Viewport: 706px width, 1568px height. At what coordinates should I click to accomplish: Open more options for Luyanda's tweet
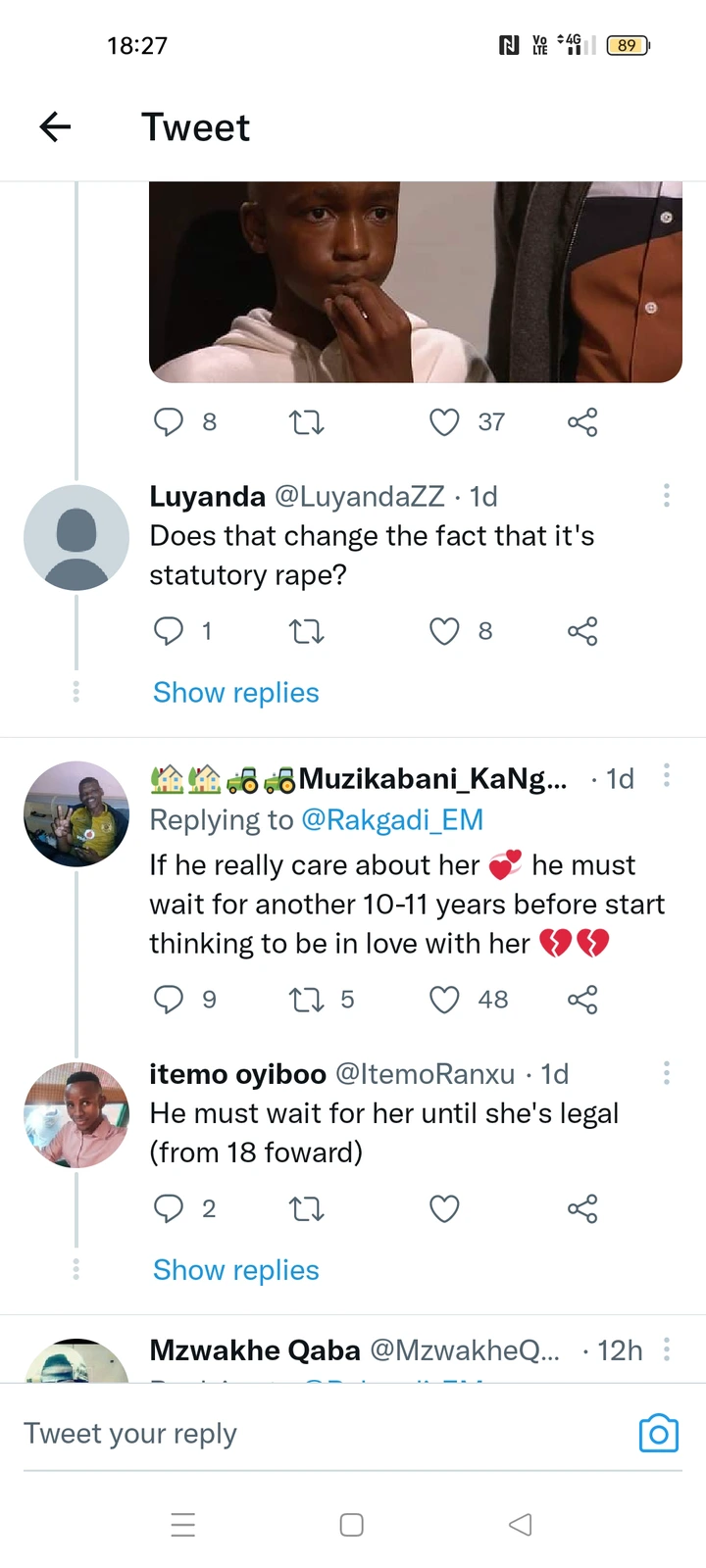click(667, 496)
